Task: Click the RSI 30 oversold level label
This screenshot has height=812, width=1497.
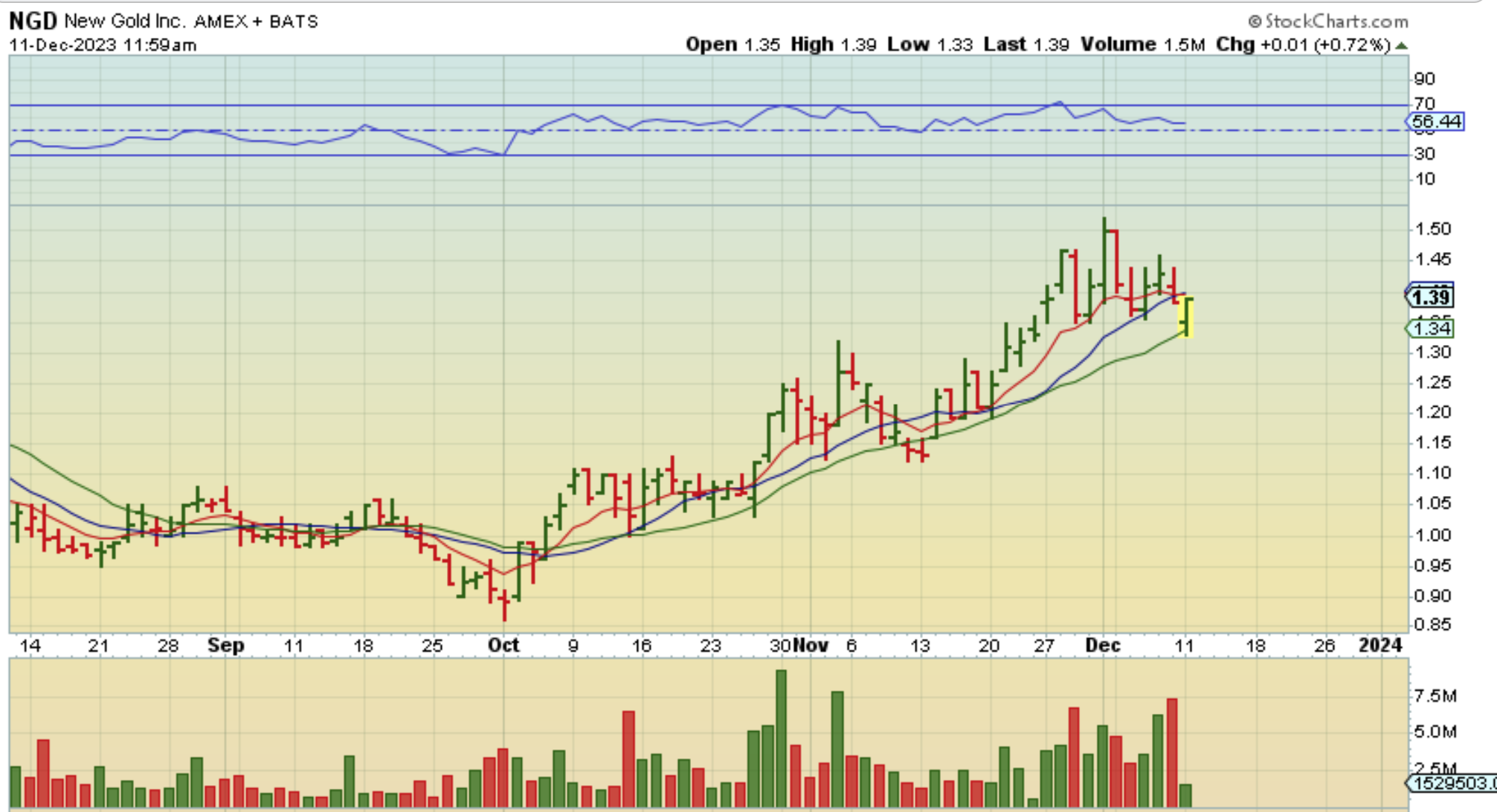Action: [x=1424, y=154]
